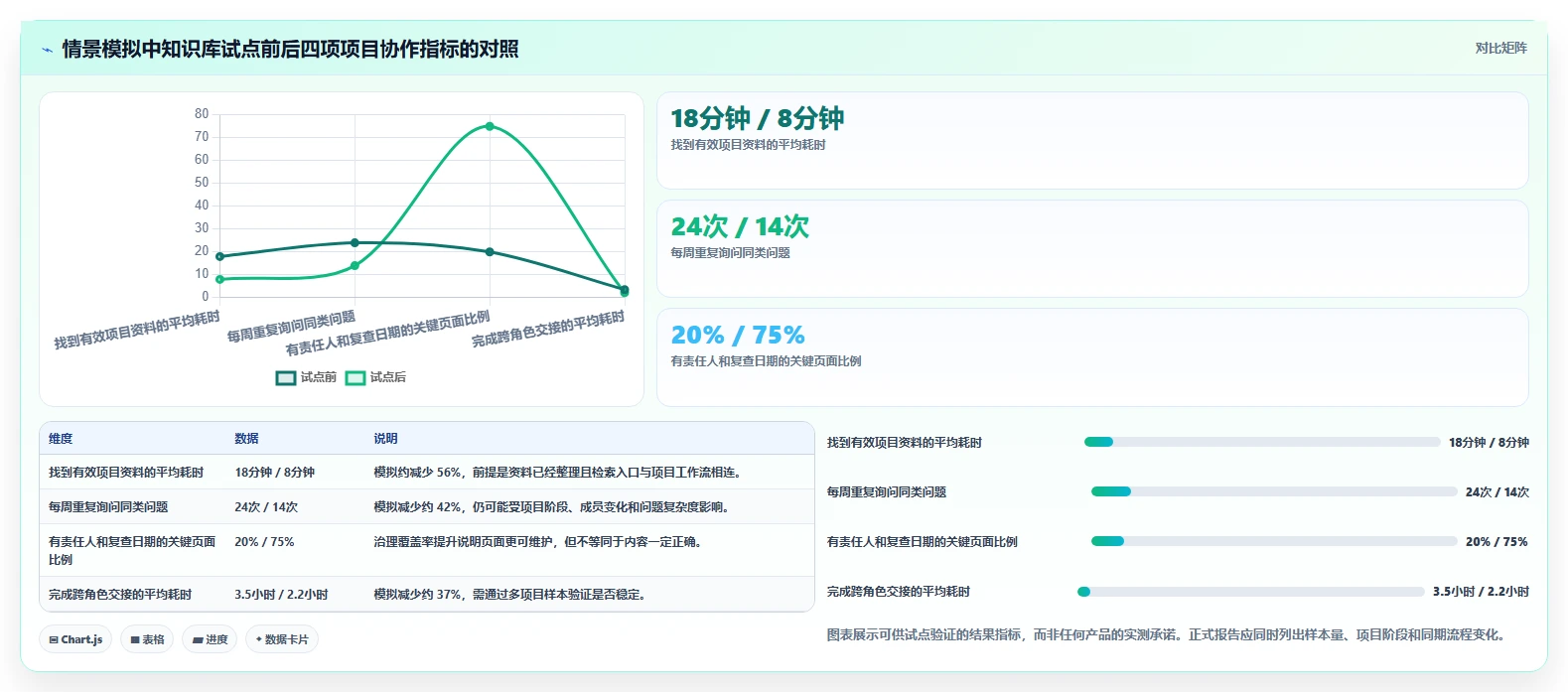Click table value 3.5小时 / 2.2小时
The height and width of the screenshot is (692, 1568).
(281, 595)
